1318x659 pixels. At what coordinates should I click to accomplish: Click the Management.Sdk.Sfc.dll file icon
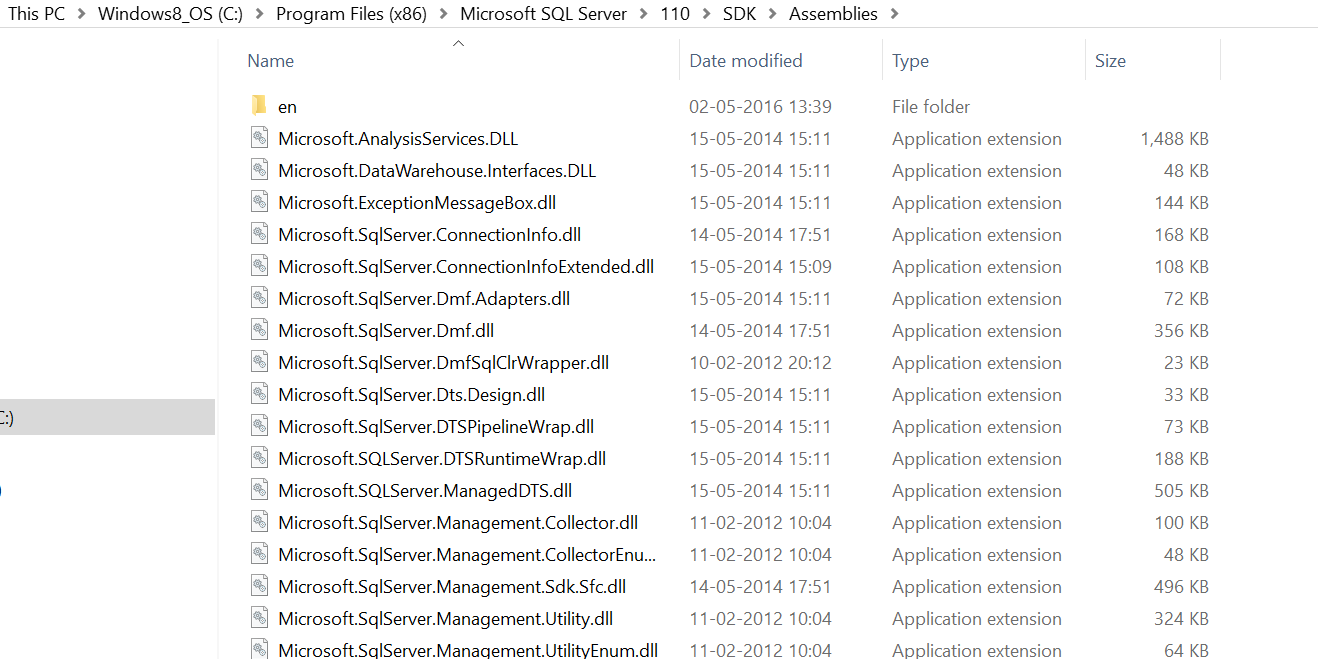pos(260,586)
